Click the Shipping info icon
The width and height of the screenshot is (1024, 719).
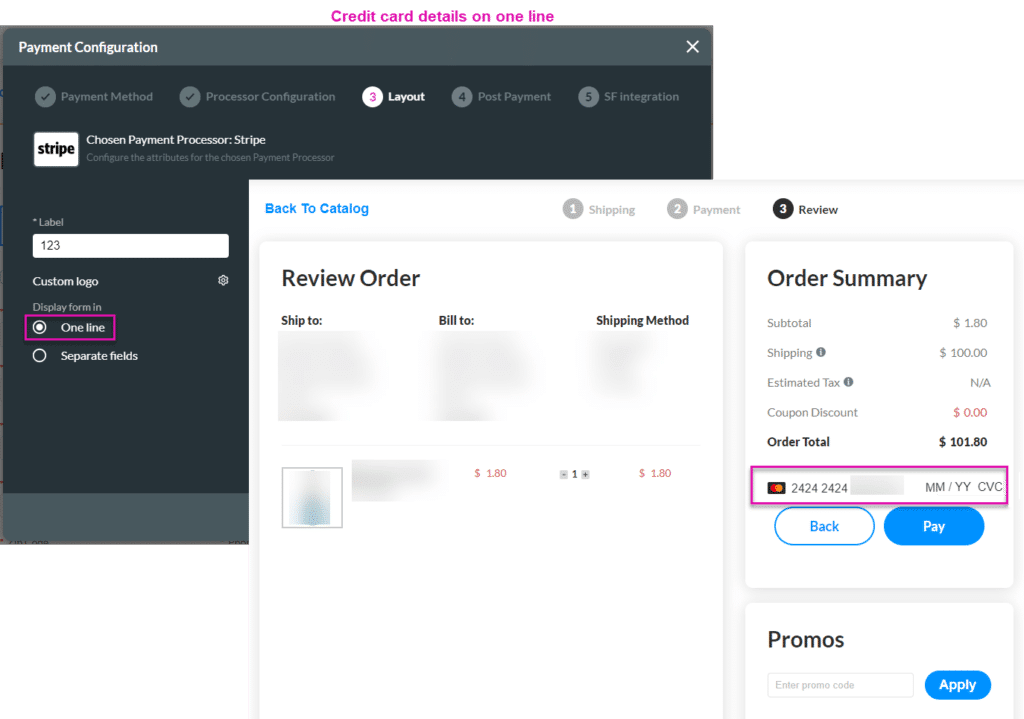point(821,352)
